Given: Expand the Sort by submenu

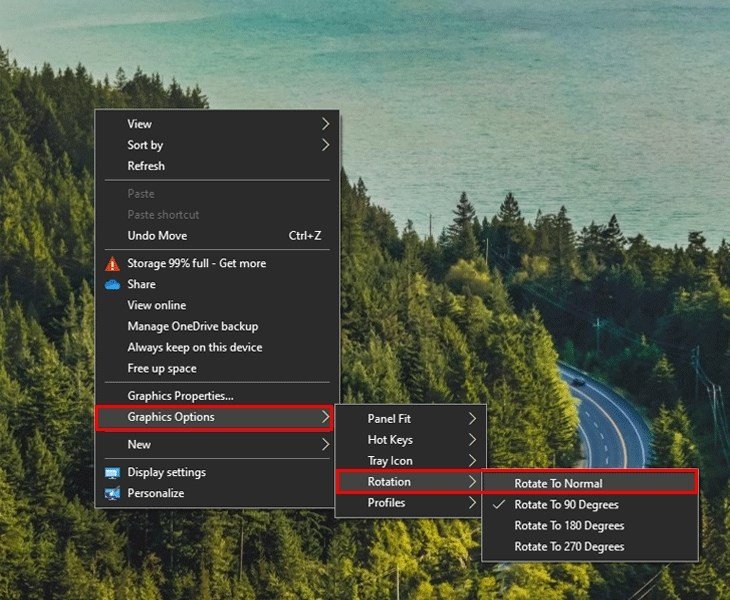Looking at the screenshot, I should pos(145,145).
